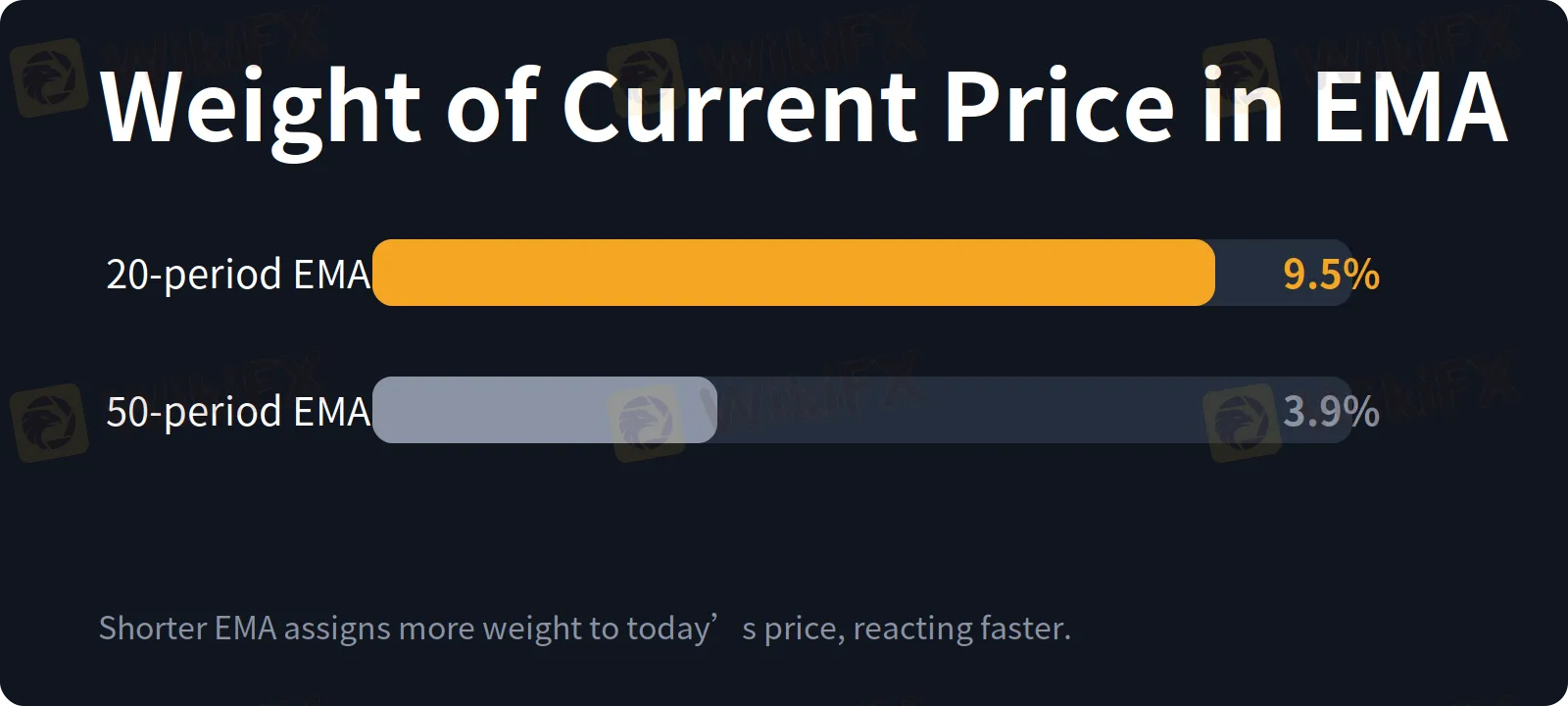Click the orange 9.5% value
This screenshot has width=1568, height=706.
coord(1332,275)
